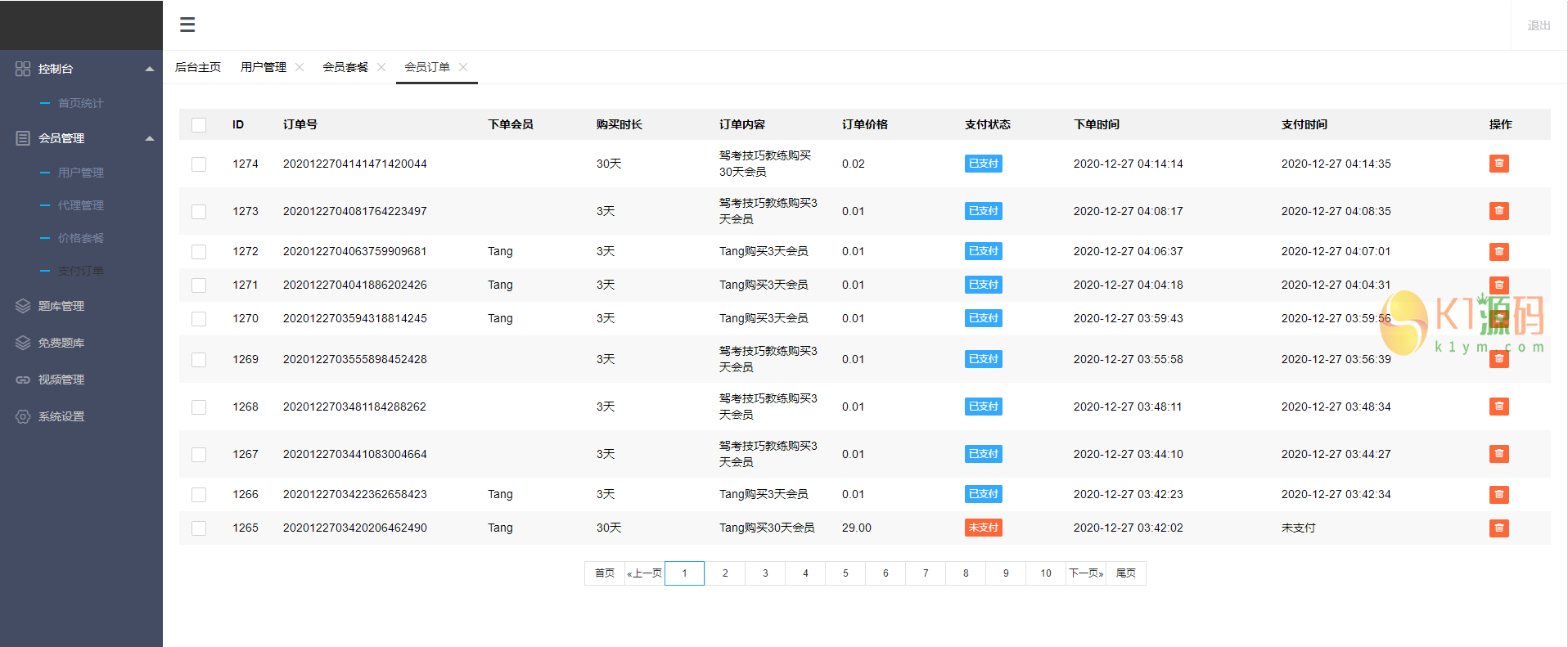
Task: Click price 29.00 in order 1265
Action: click(857, 528)
